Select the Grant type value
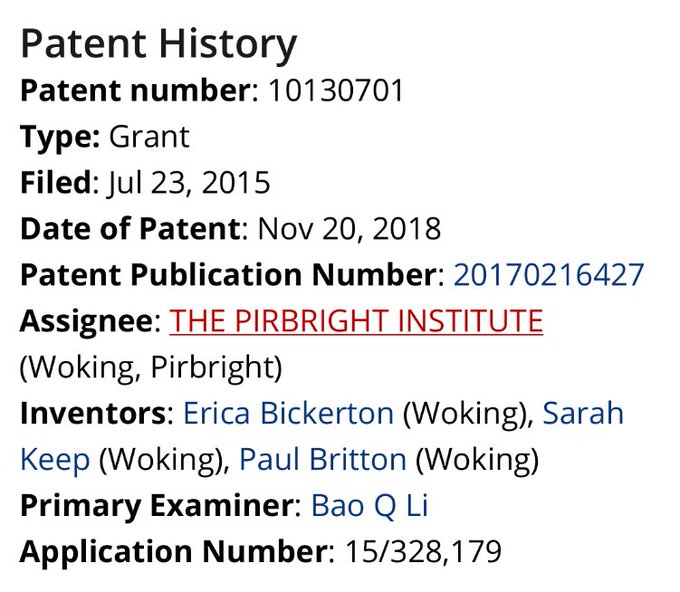The image size is (680, 592). pyautogui.click(x=149, y=137)
